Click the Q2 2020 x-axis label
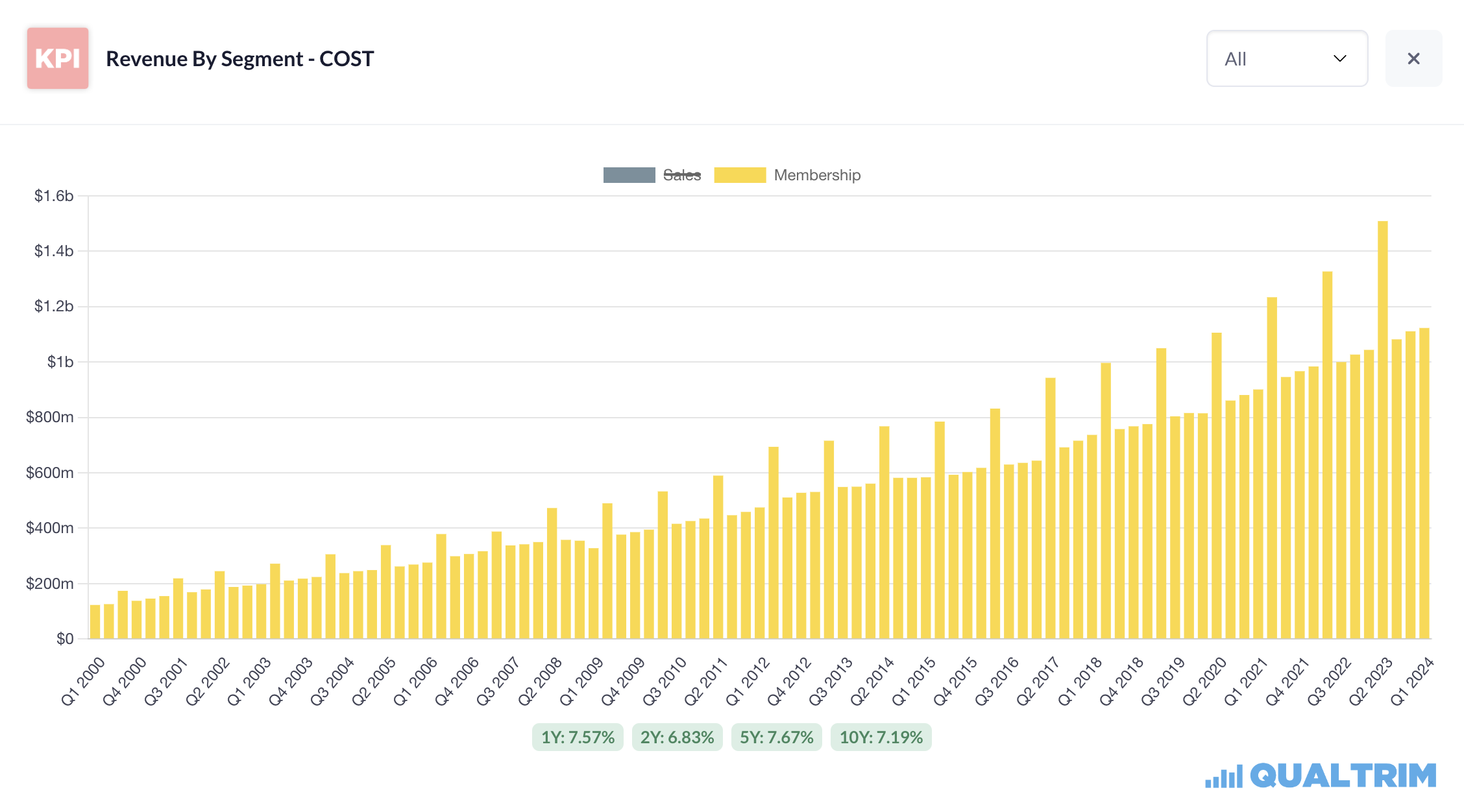Image resolution: width=1464 pixels, height=812 pixels. click(x=1204, y=681)
